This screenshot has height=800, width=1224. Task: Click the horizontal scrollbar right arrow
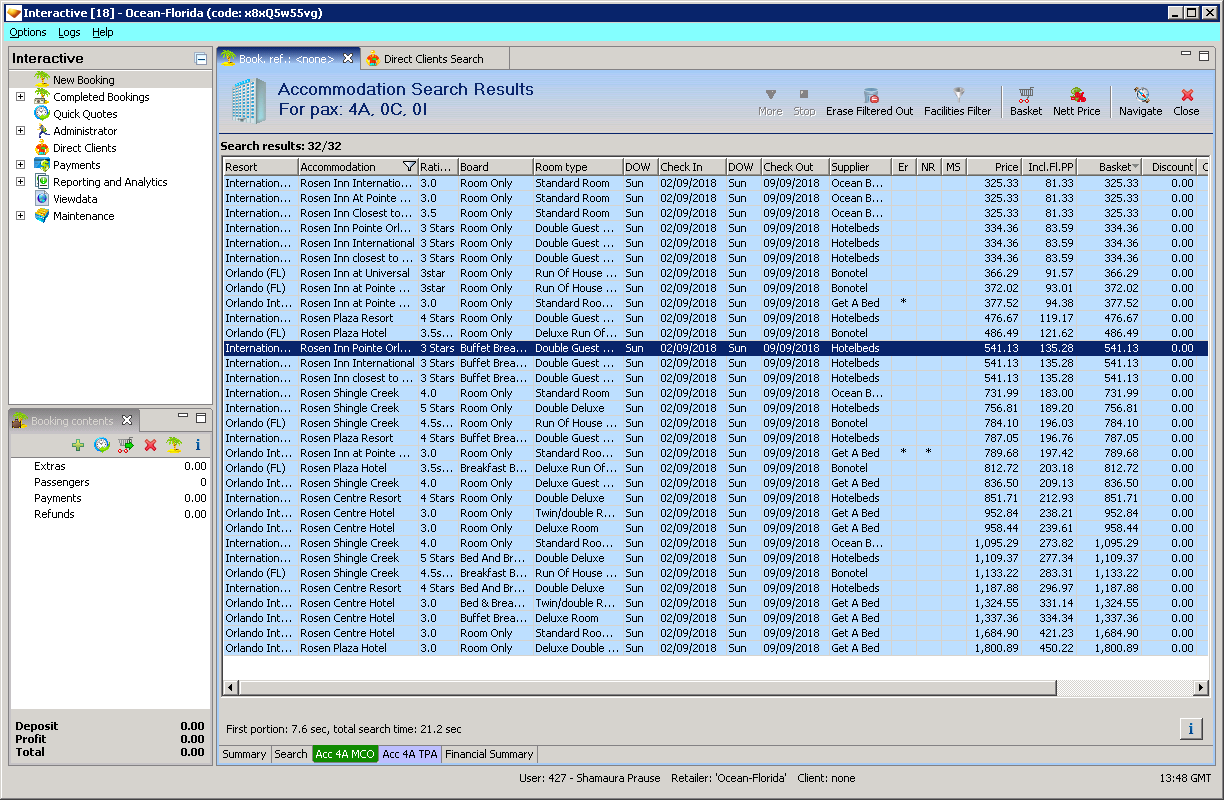tap(1201, 688)
